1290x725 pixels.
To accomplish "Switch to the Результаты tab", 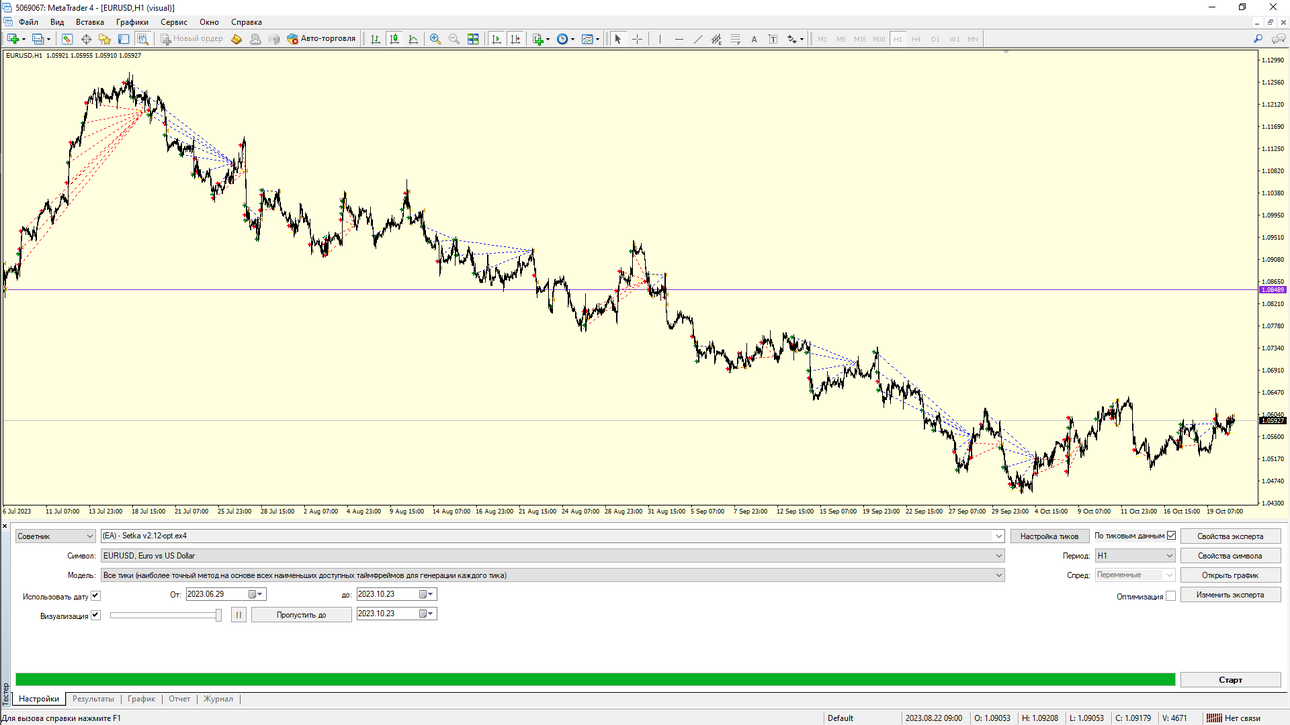I will (x=93, y=699).
